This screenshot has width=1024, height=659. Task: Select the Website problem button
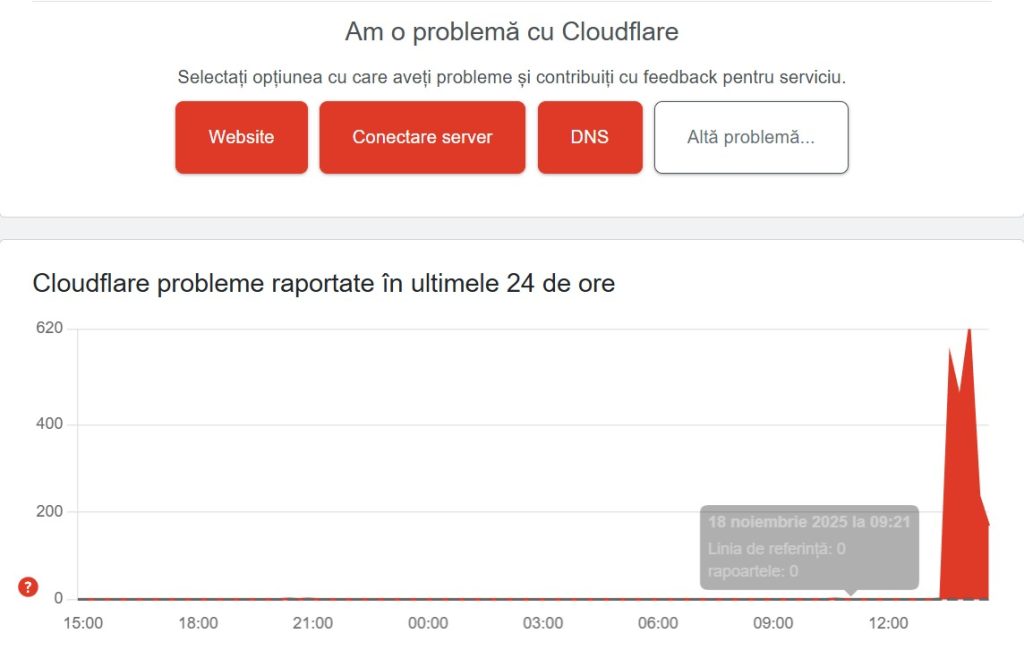240,137
